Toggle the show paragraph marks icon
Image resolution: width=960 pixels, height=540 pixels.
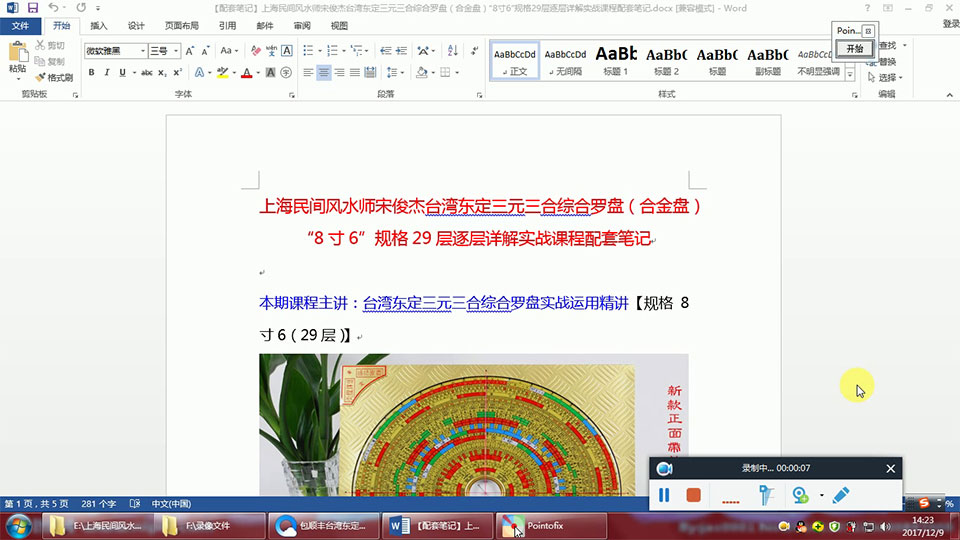474,51
